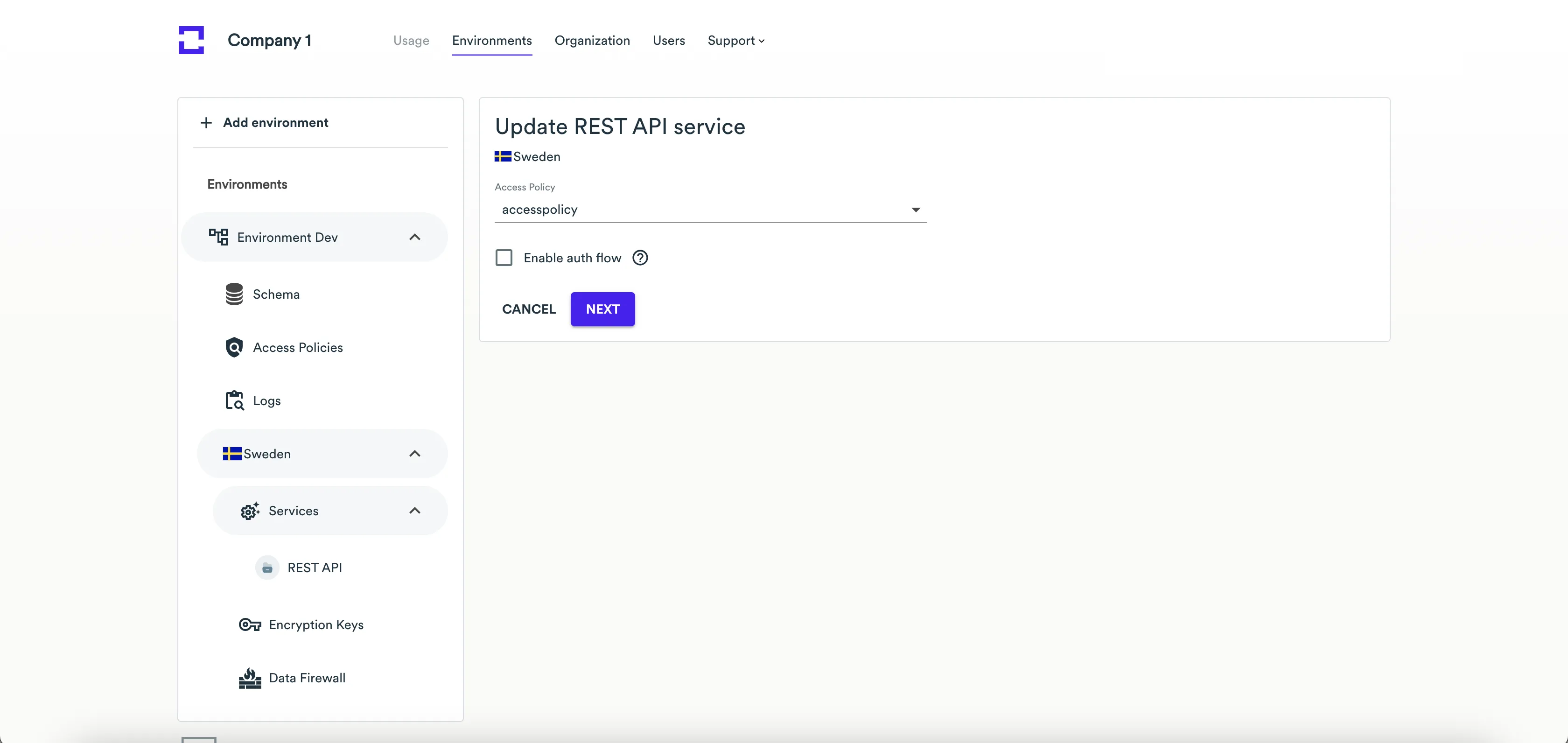Open the Access Policy dropdown
The image size is (1568, 743).
710,210
